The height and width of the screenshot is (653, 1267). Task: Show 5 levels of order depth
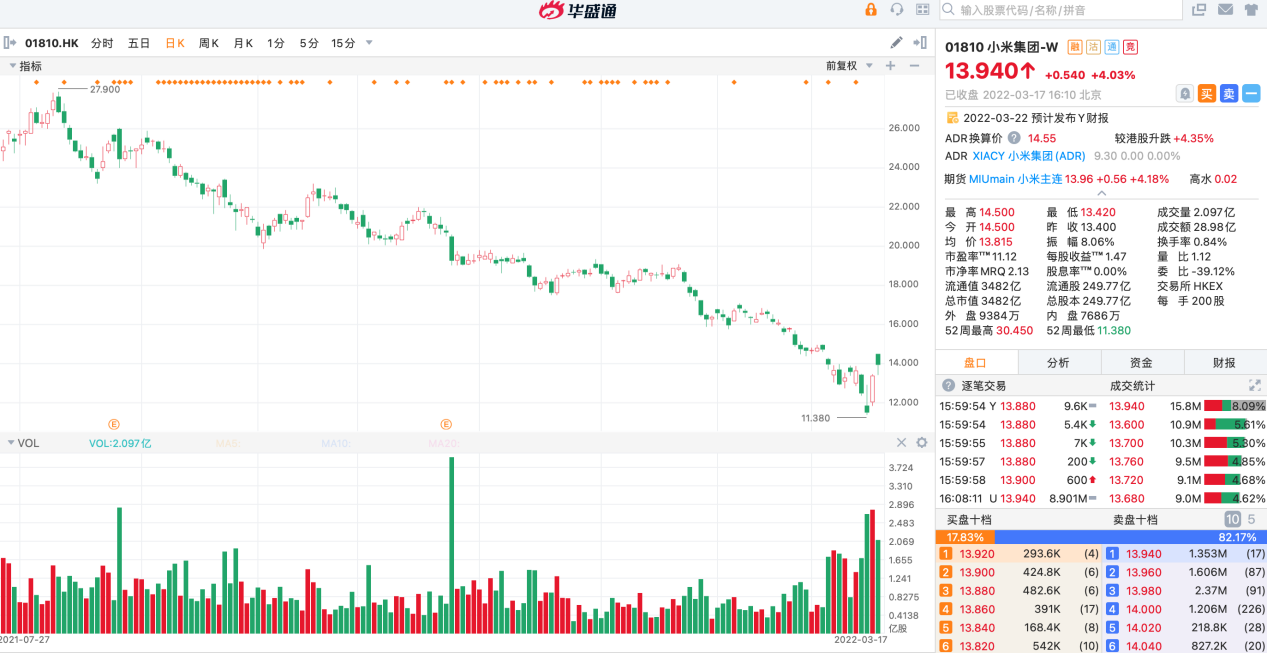[1251, 520]
